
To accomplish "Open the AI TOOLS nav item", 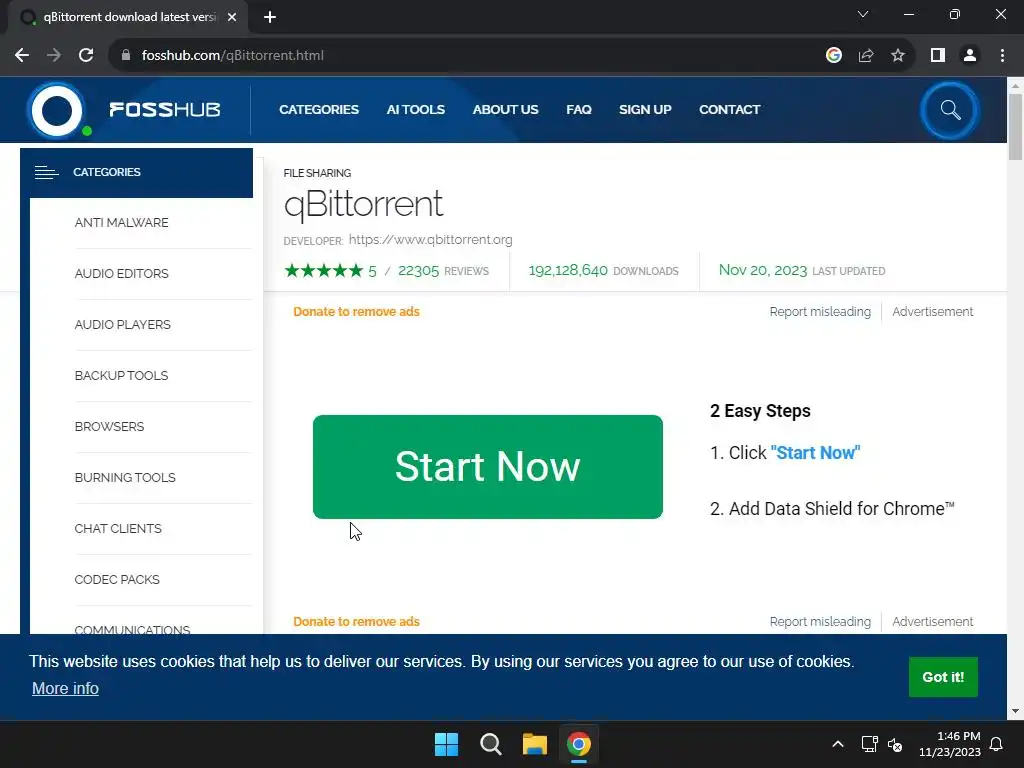I will 415,110.
